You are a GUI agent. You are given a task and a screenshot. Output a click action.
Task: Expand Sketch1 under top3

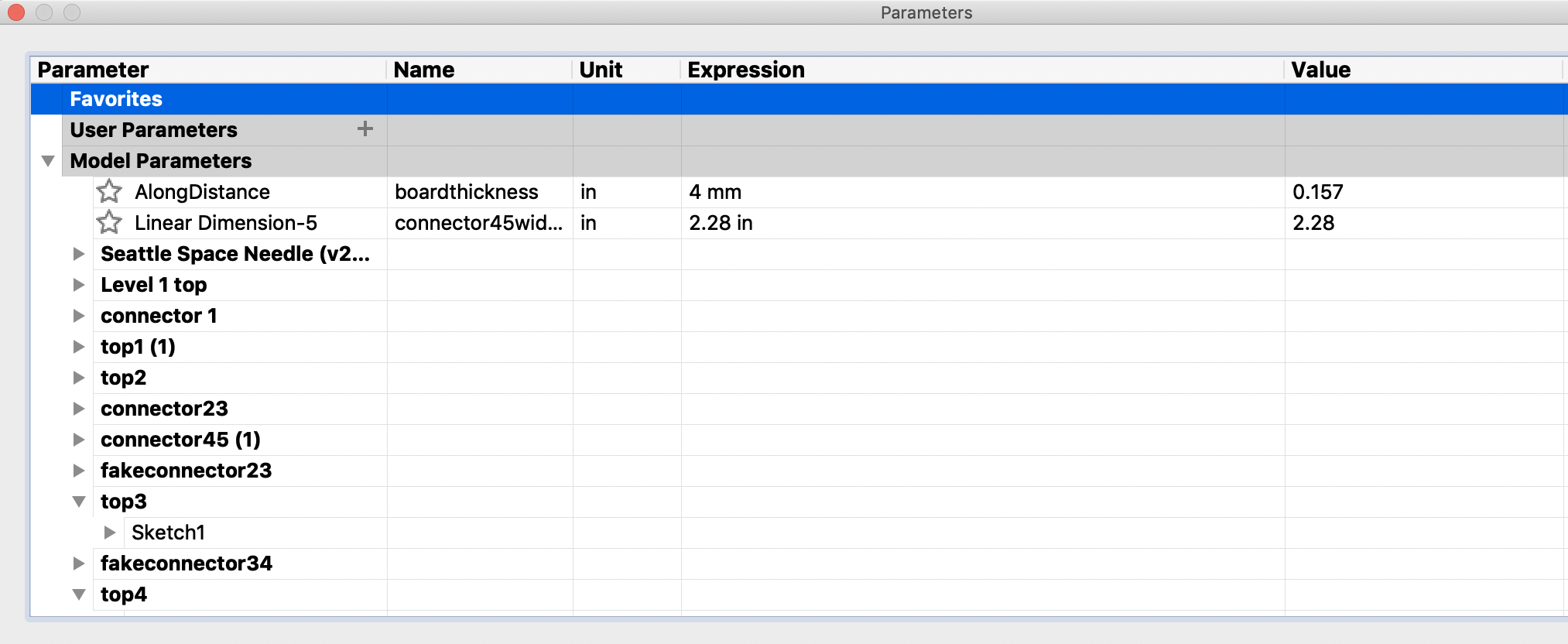pos(110,533)
